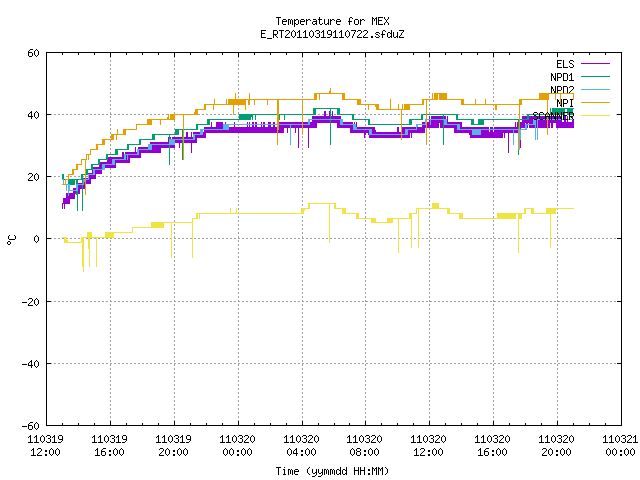This screenshot has width=640, height=480.
Task: Click the NPD2 legend label
Action: [562, 90]
